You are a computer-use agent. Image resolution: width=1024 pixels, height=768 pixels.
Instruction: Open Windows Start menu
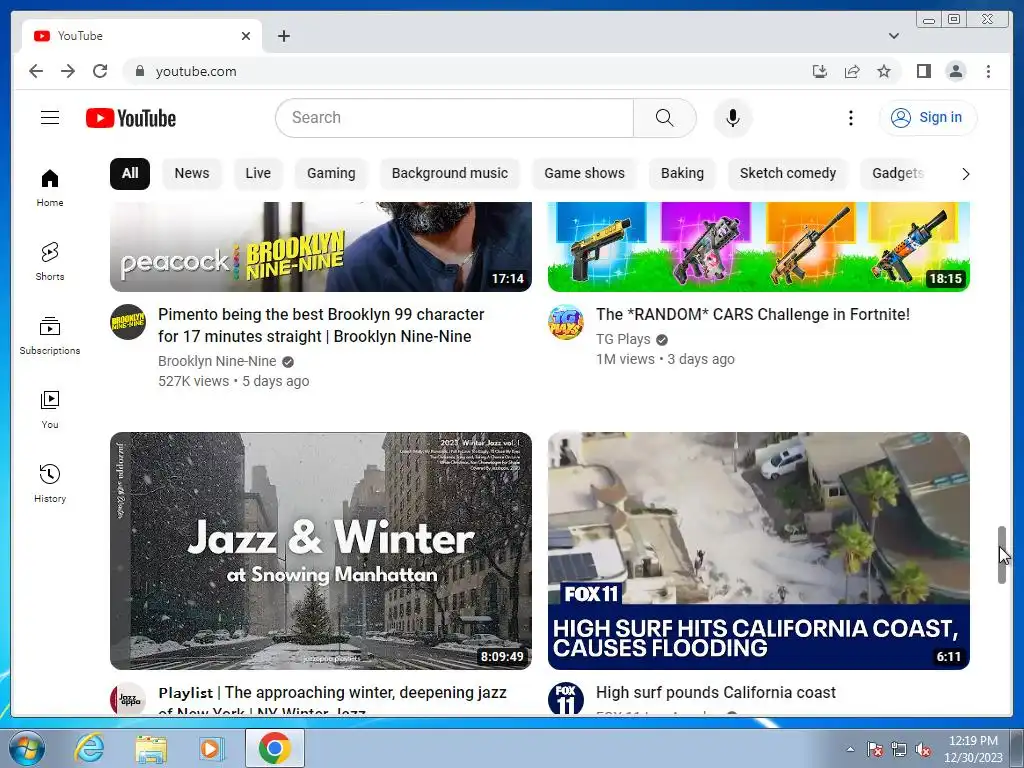click(x=25, y=748)
